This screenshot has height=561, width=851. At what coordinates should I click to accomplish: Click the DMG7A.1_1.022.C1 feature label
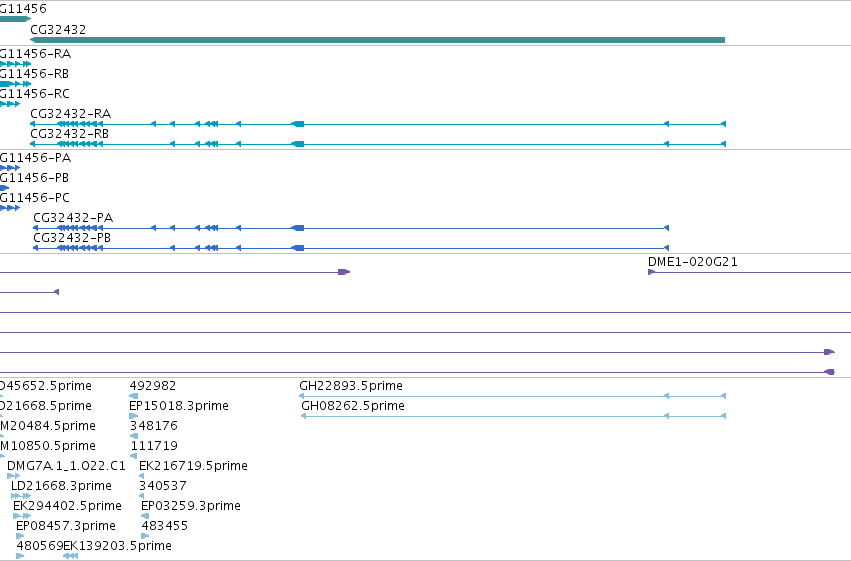66,466
